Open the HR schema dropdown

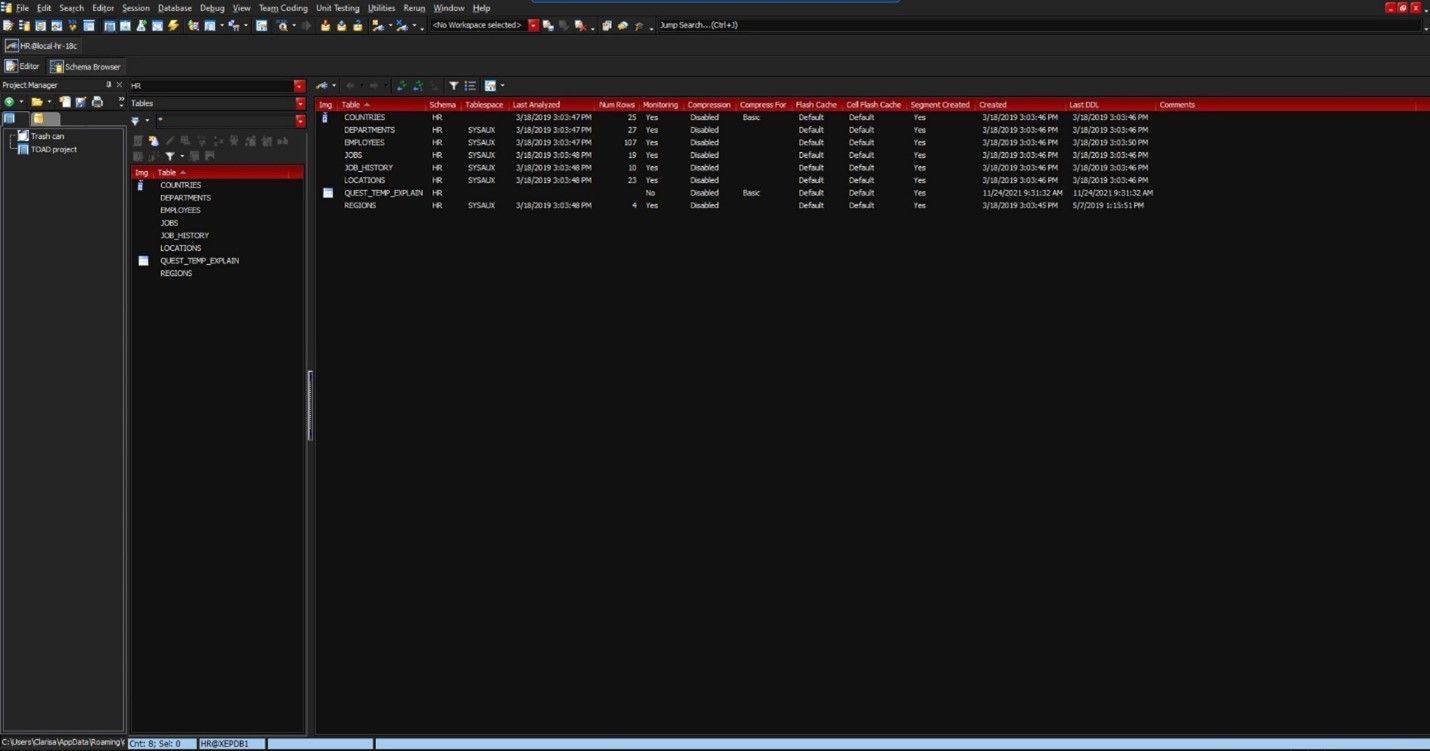(x=300, y=86)
